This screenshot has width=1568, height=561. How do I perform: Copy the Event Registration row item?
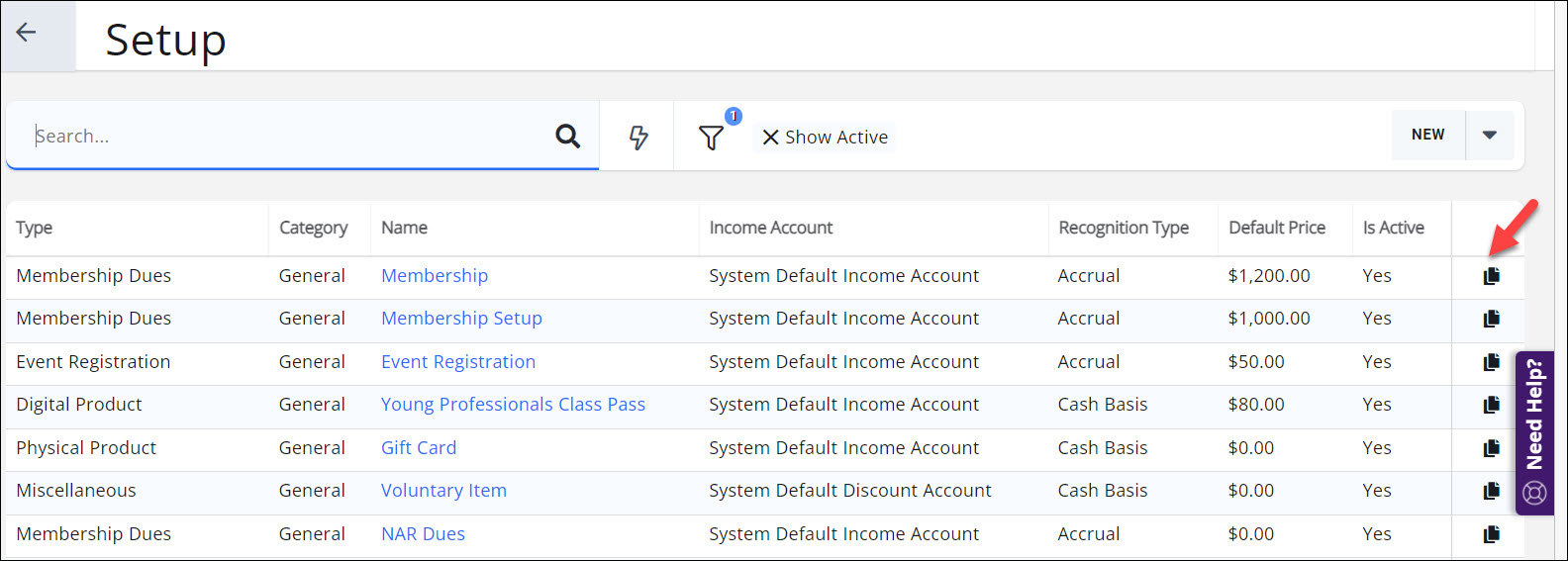click(x=1491, y=362)
